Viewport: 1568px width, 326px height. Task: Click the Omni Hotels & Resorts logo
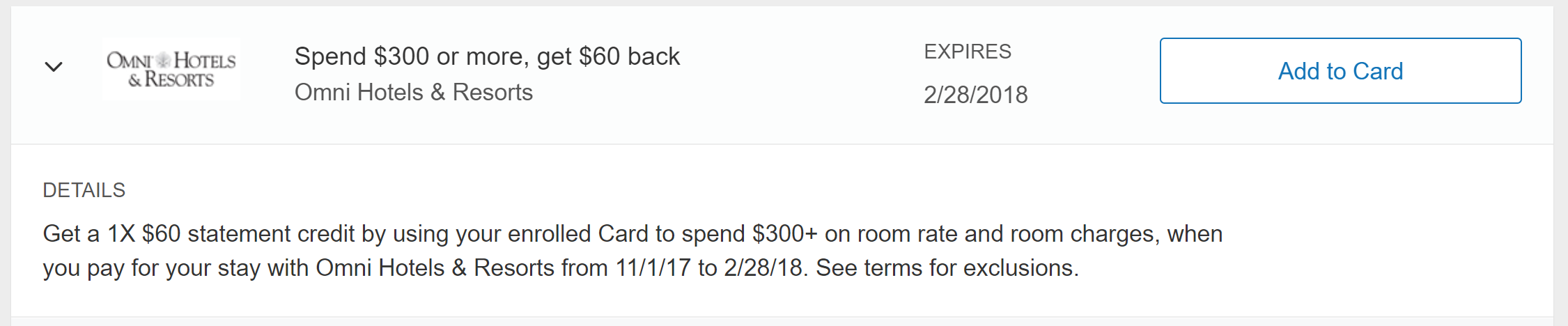[x=171, y=70]
